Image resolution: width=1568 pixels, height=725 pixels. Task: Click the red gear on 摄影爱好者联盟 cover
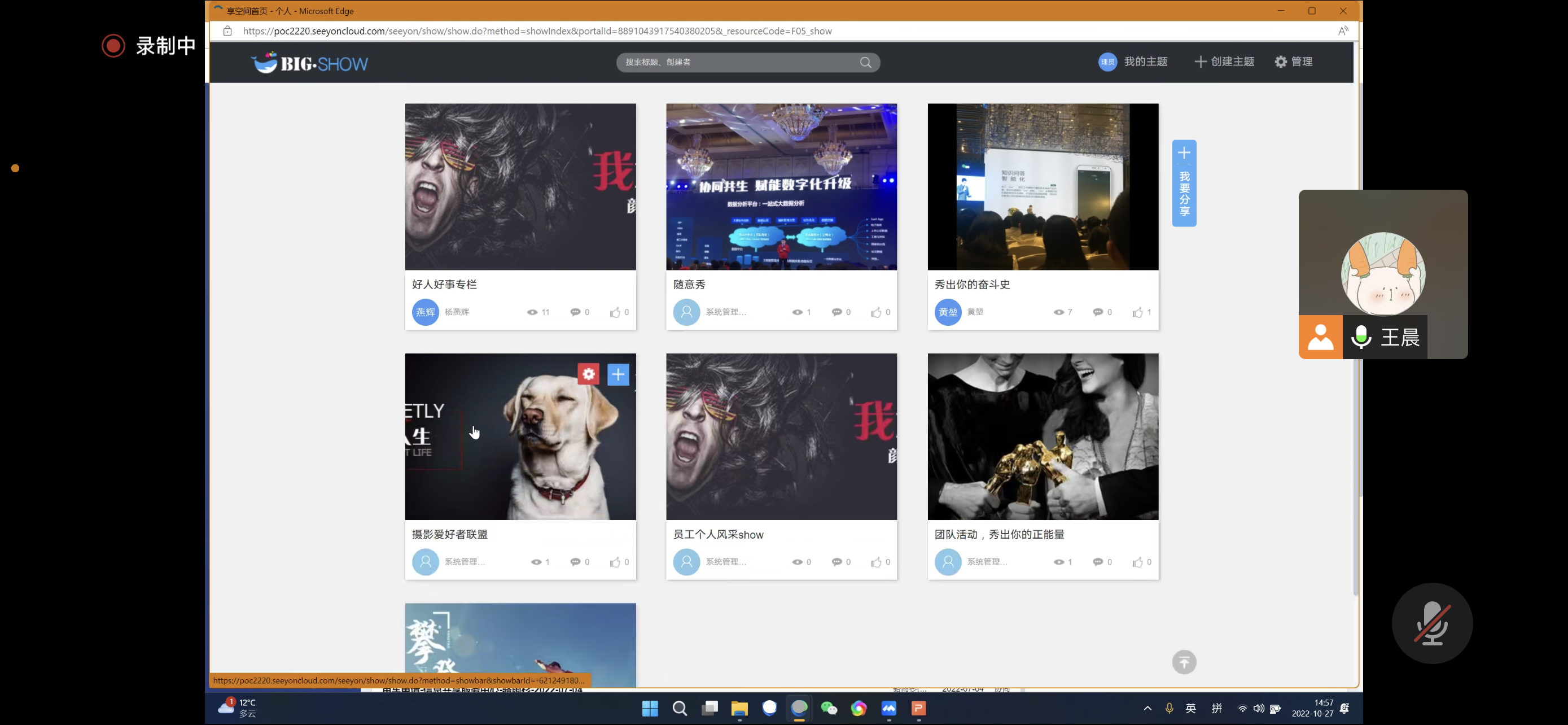(x=588, y=374)
